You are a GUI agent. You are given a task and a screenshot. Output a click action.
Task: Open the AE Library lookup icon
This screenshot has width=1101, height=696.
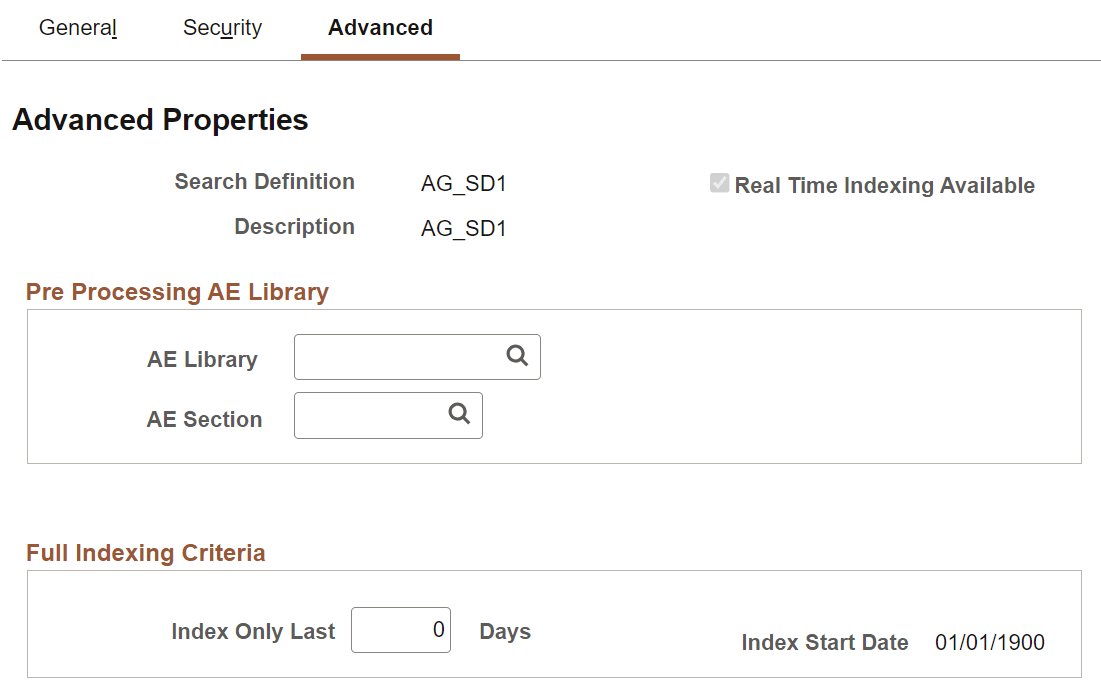[517, 356]
